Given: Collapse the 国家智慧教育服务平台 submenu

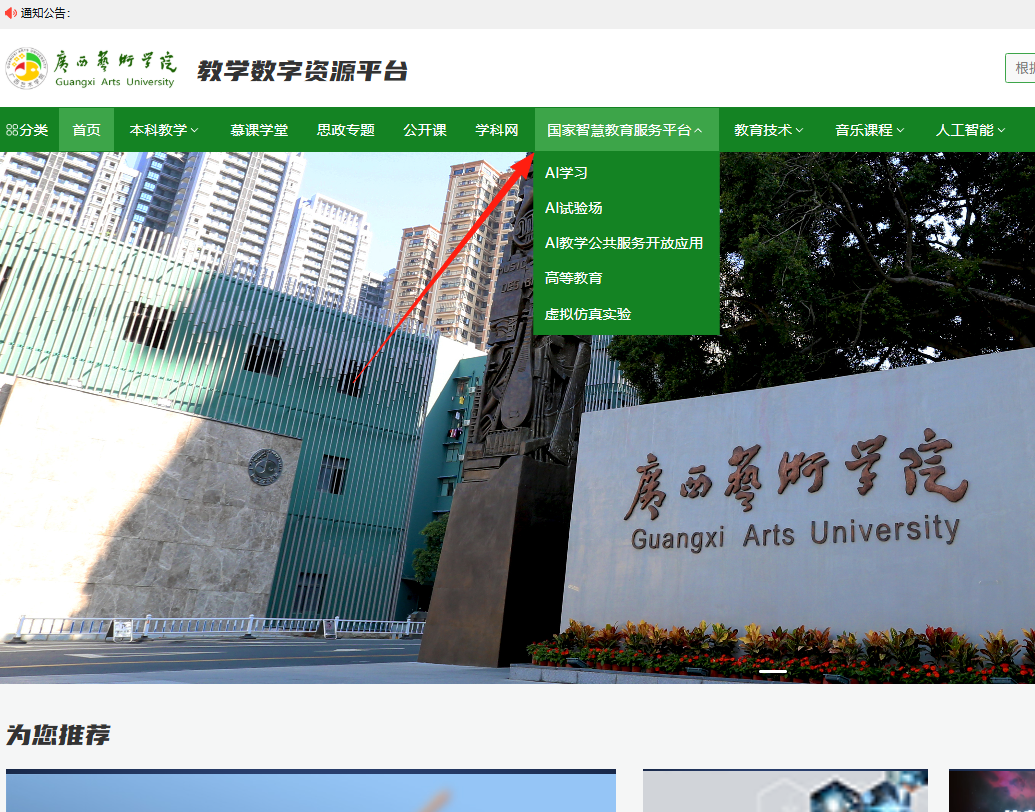Looking at the screenshot, I should 627,129.
